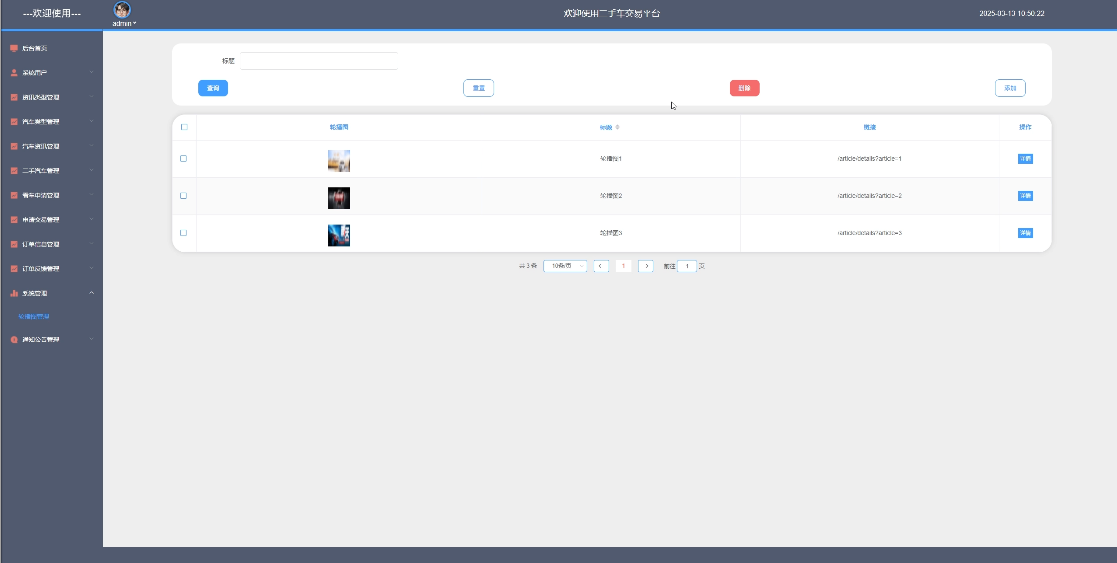The image size is (1117, 563).
Task: Click the 系统用户 person icon
Action: coord(14,73)
